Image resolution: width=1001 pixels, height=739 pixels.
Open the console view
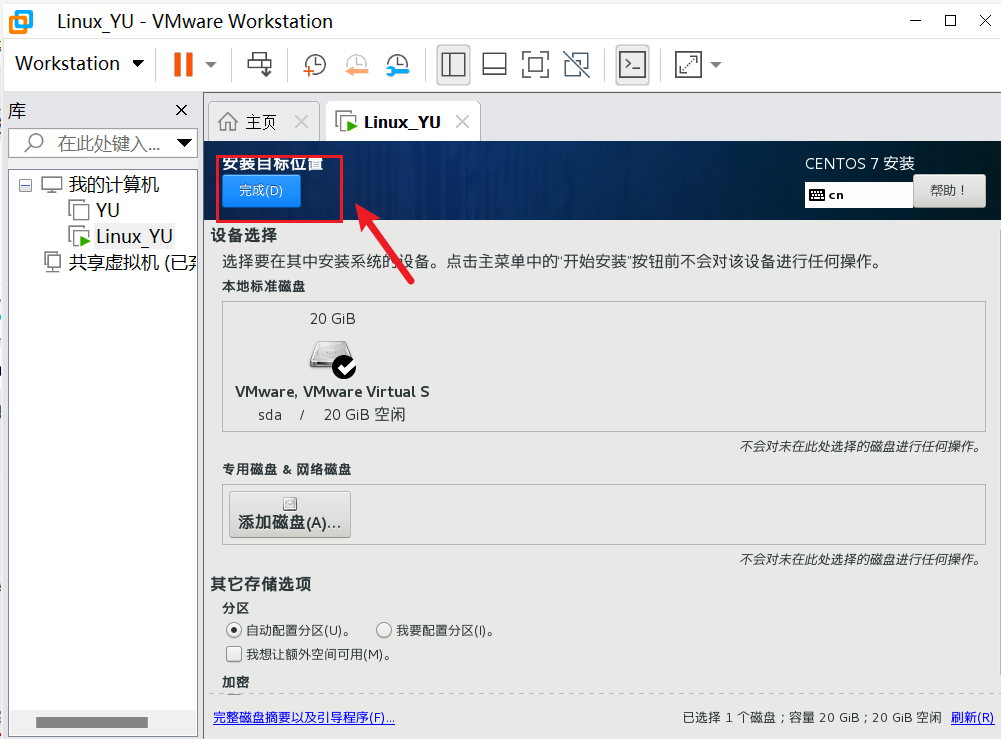tap(632, 64)
